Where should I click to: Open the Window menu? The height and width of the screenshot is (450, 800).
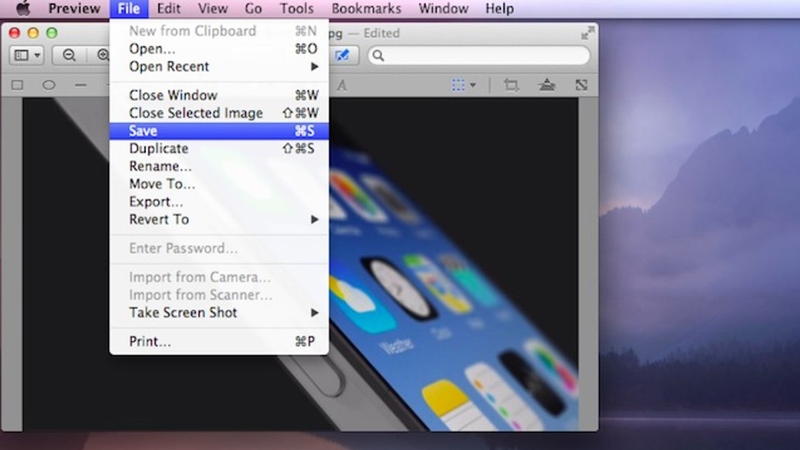[x=443, y=8]
